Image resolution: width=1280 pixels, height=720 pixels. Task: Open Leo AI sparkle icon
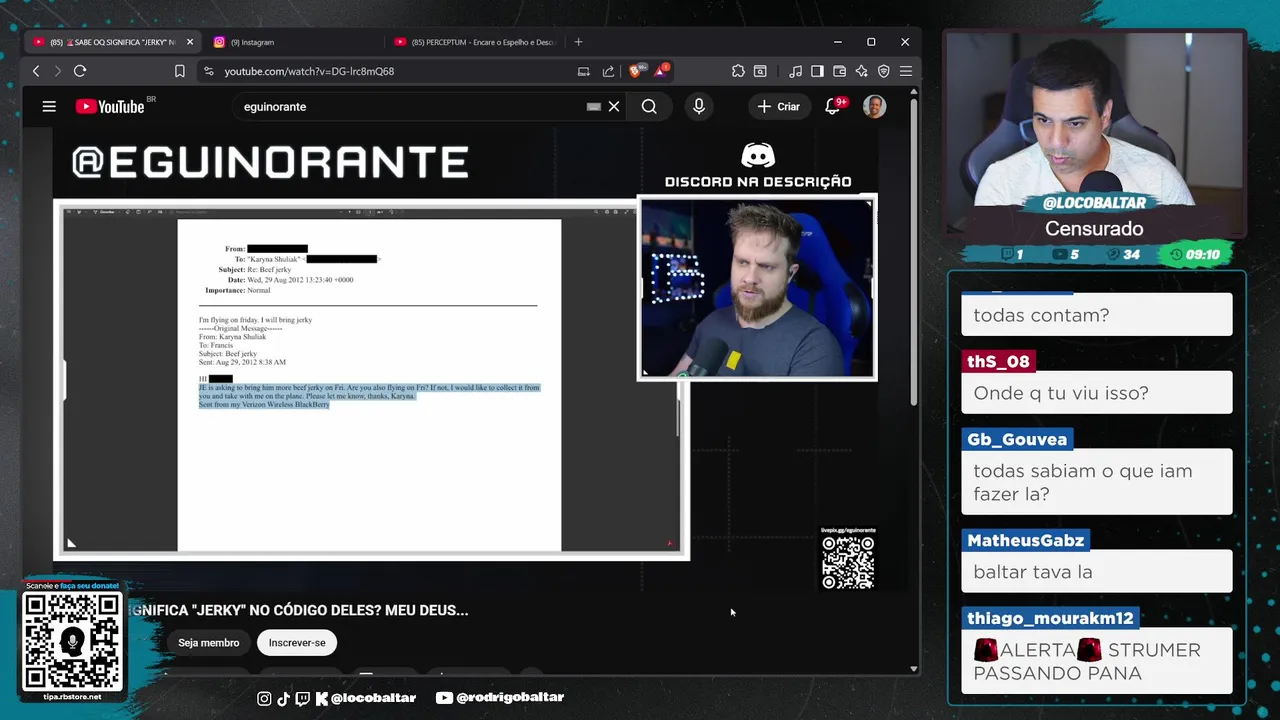pos(861,71)
